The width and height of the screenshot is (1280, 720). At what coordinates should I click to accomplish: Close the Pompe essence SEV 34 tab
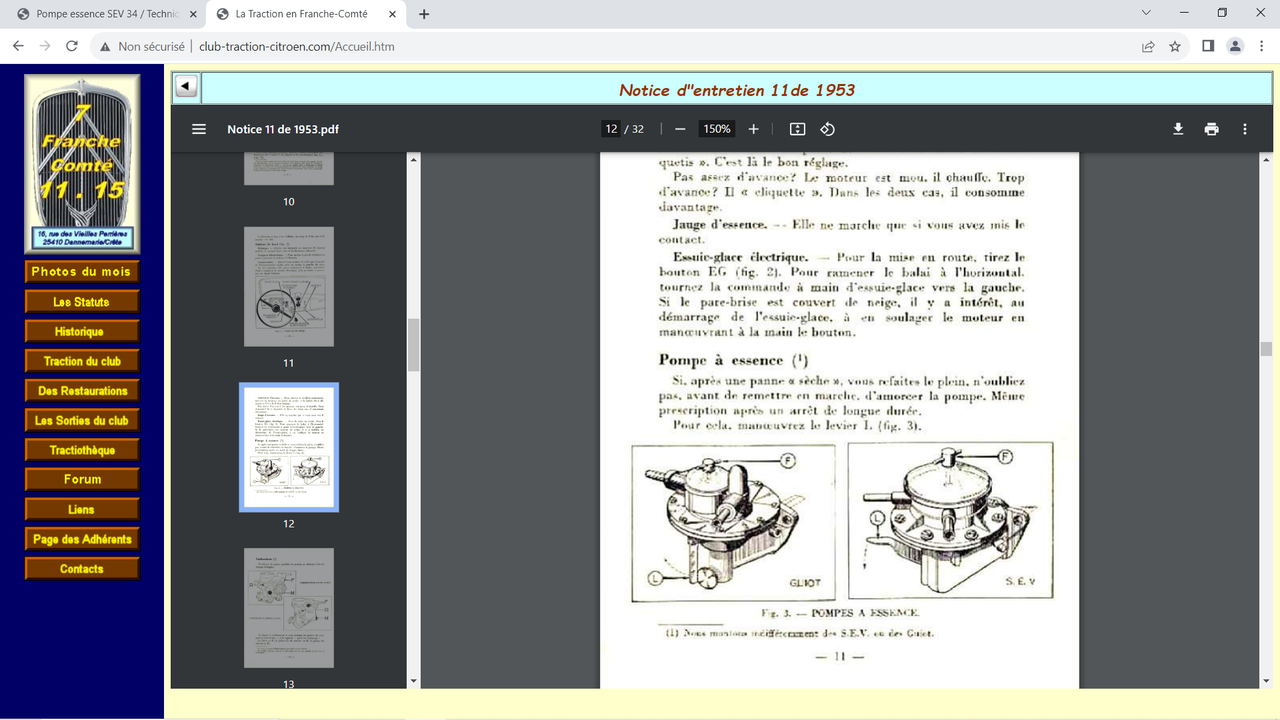pyautogui.click(x=193, y=14)
